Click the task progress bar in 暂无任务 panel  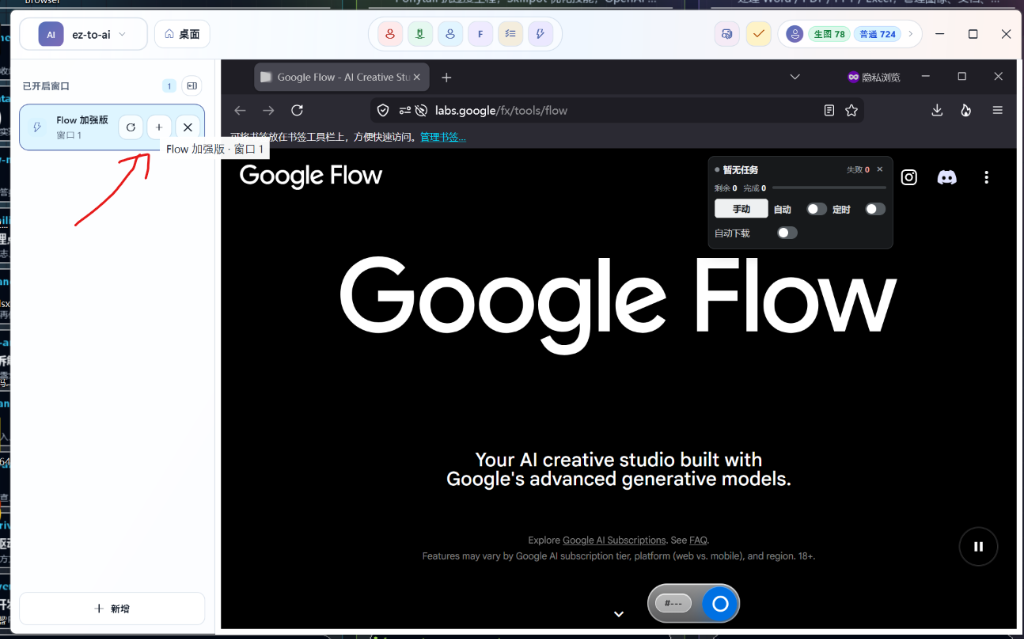coord(829,188)
